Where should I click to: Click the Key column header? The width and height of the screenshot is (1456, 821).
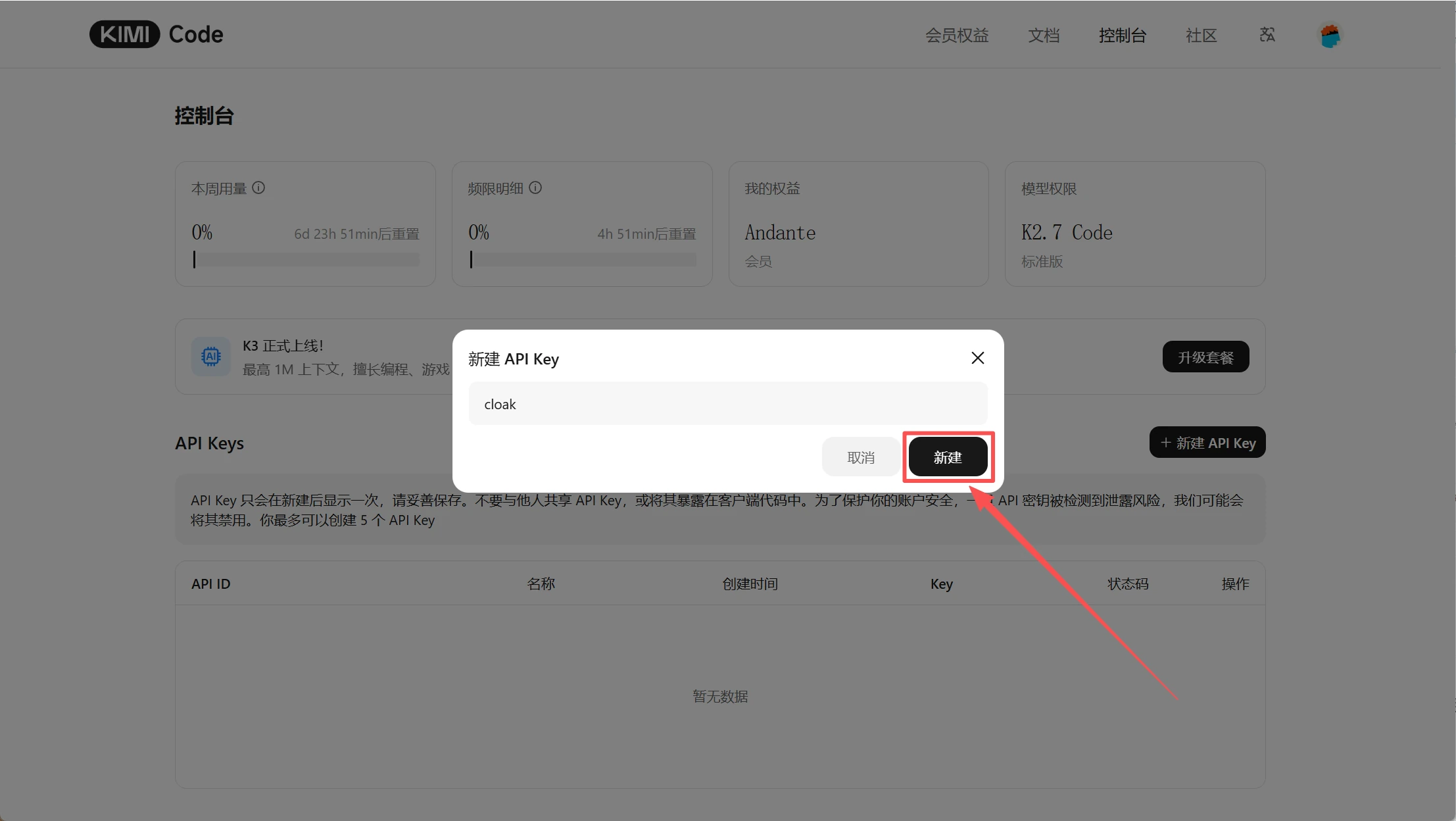pos(942,584)
